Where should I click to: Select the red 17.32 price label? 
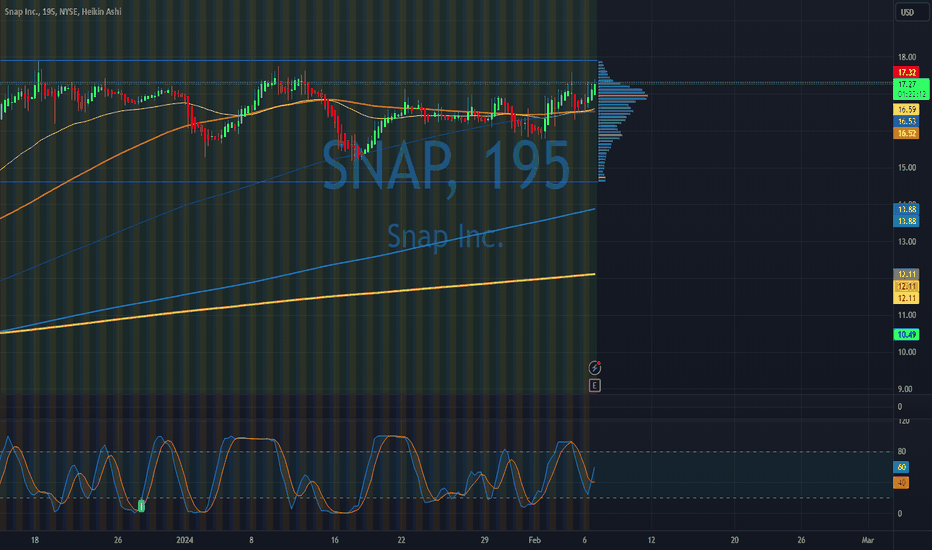pyautogui.click(x=906, y=73)
